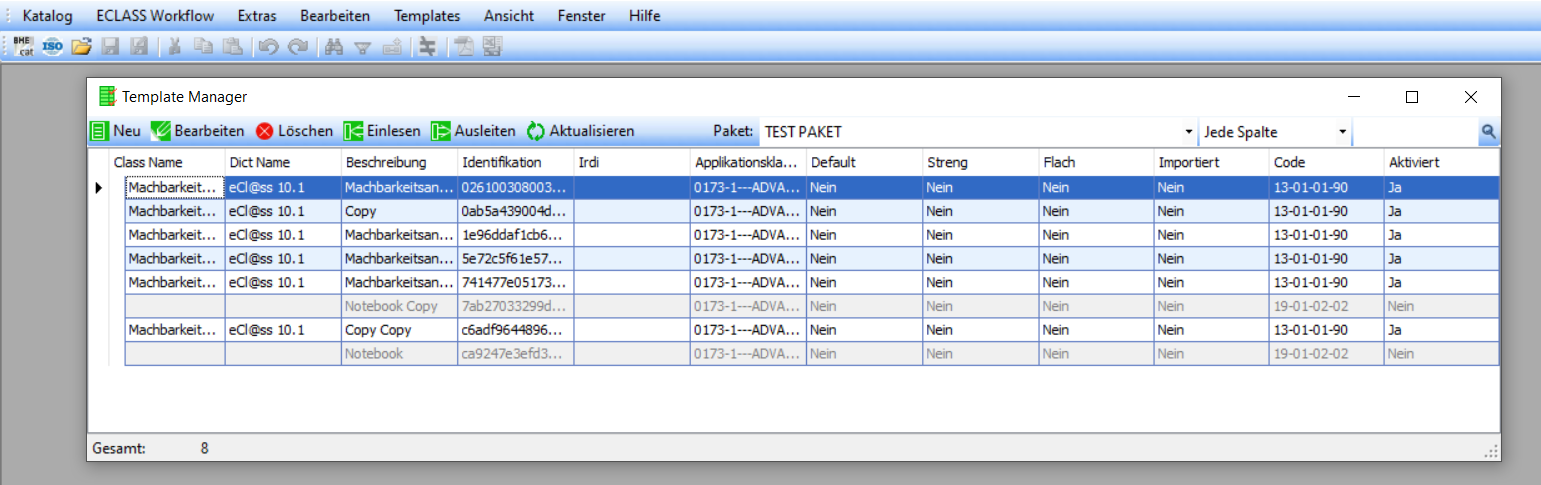This screenshot has width=1541, height=485.
Task: Click the undo arrow in the toolbar
Action: (267, 46)
